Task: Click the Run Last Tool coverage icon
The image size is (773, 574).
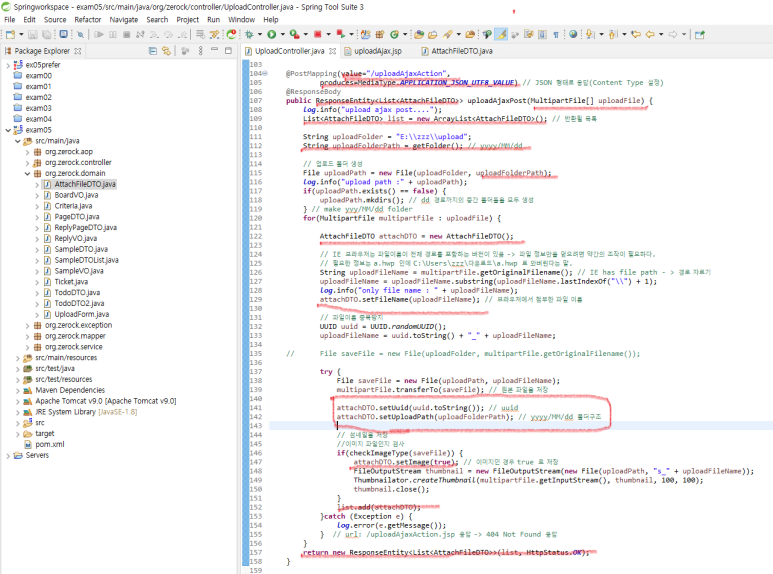Action: pos(294,35)
